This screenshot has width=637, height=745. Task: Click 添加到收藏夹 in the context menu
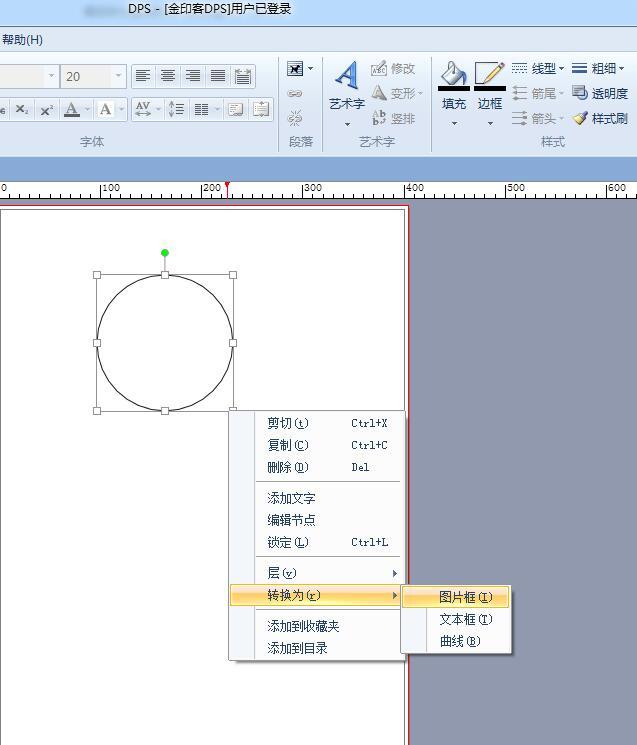pyautogui.click(x=303, y=626)
